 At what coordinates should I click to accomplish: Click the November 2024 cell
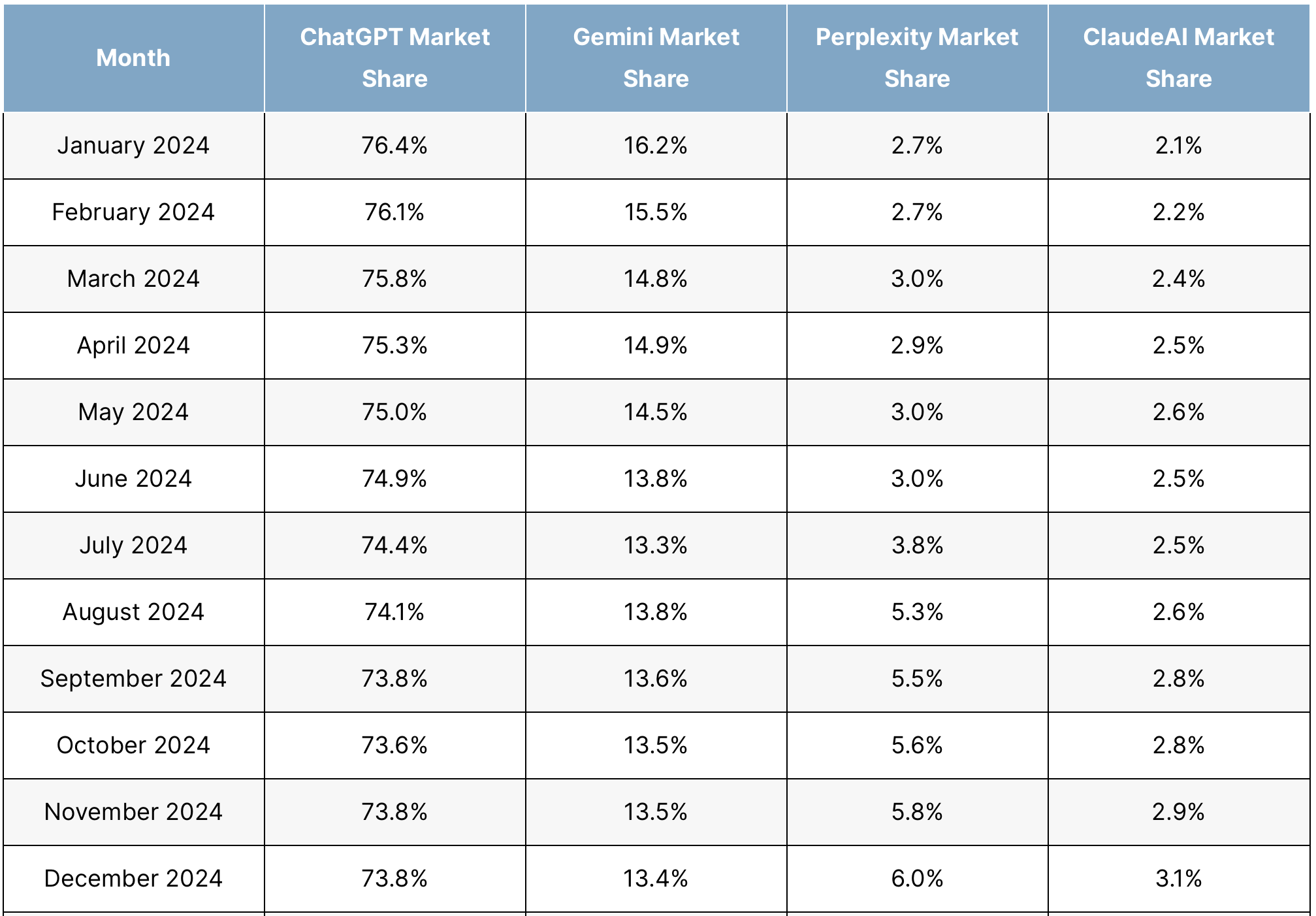coord(133,812)
